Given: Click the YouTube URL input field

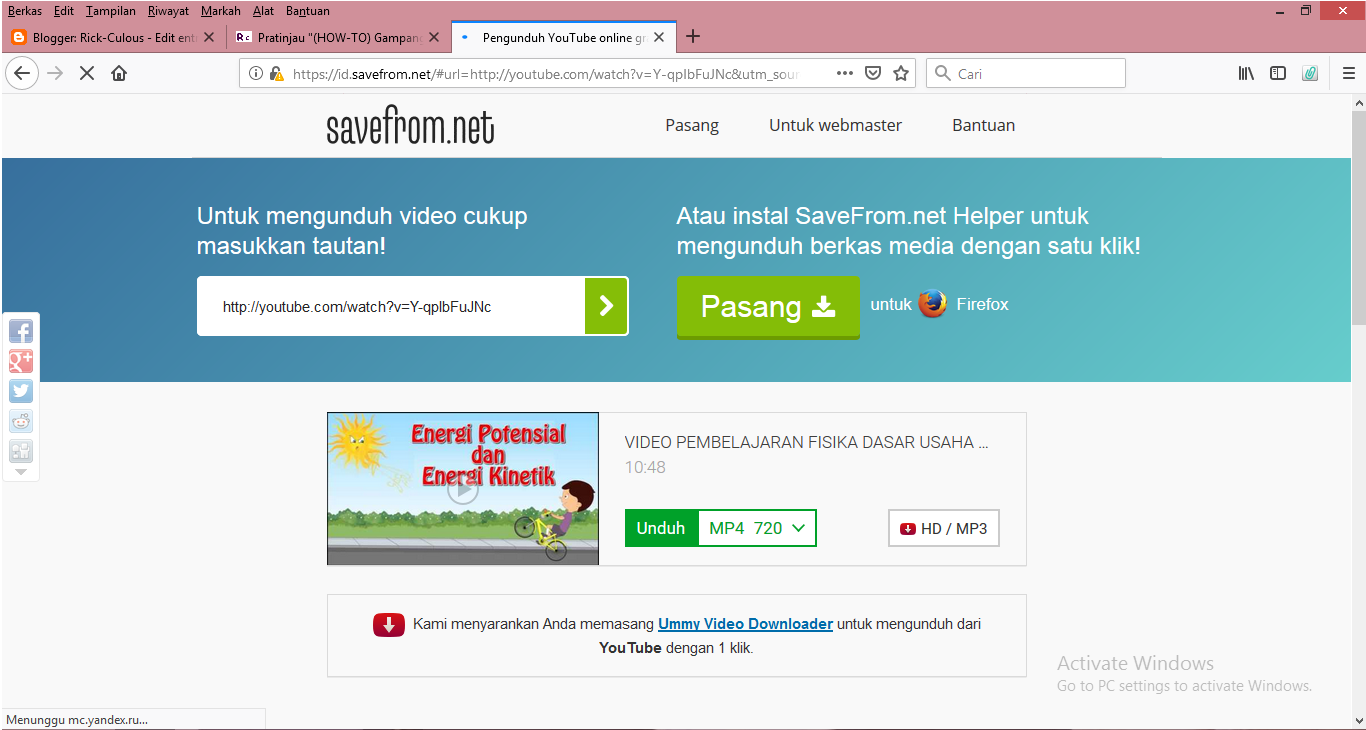Looking at the screenshot, I should (x=391, y=306).
